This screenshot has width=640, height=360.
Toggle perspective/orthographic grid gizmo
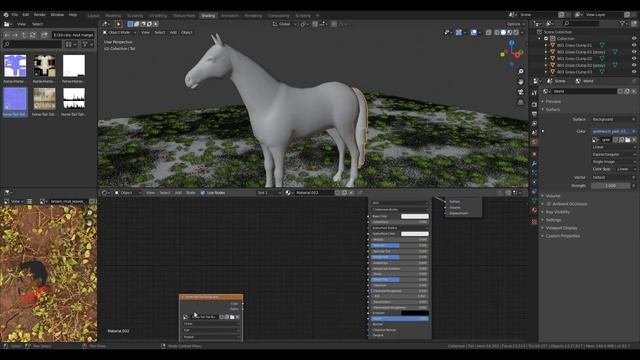click(x=520, y=102)
